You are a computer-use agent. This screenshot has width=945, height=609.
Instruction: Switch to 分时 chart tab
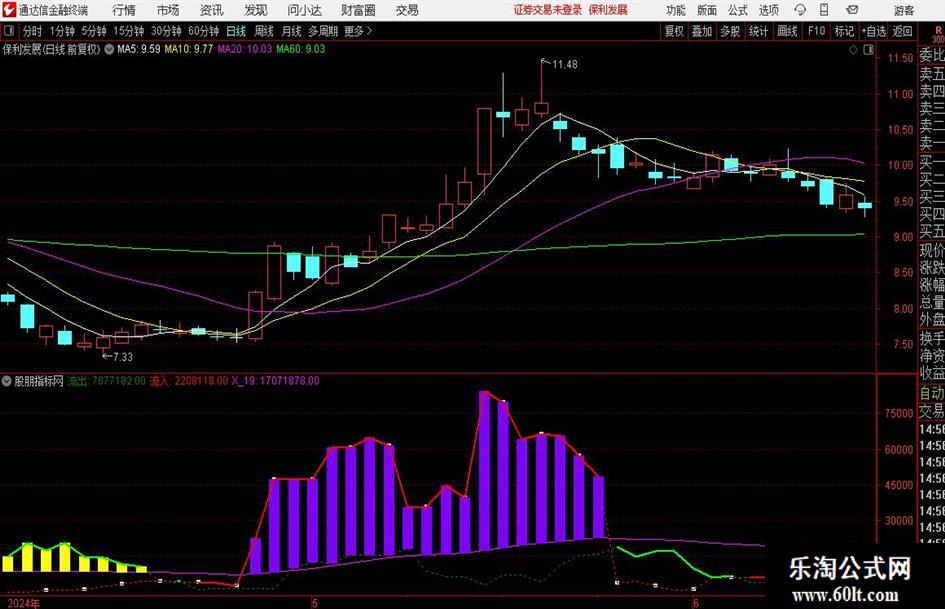tap(32, 31)
